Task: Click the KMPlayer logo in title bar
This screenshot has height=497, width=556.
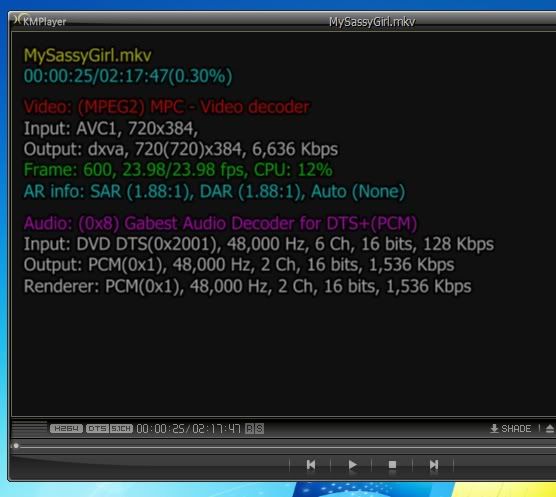Action: [x=40, y=21]
